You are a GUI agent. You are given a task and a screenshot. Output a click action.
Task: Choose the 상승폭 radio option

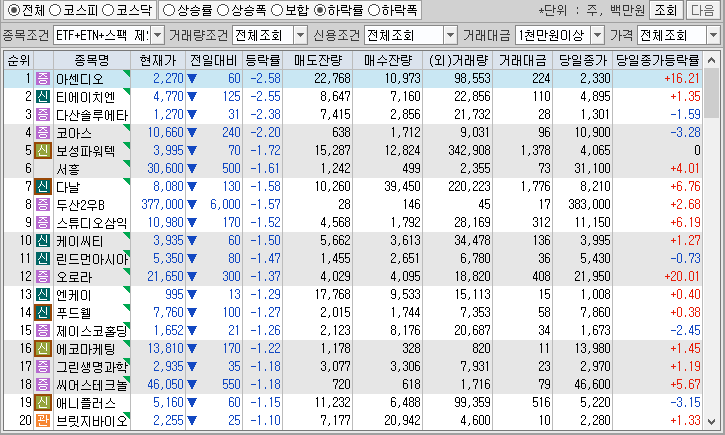223,10
